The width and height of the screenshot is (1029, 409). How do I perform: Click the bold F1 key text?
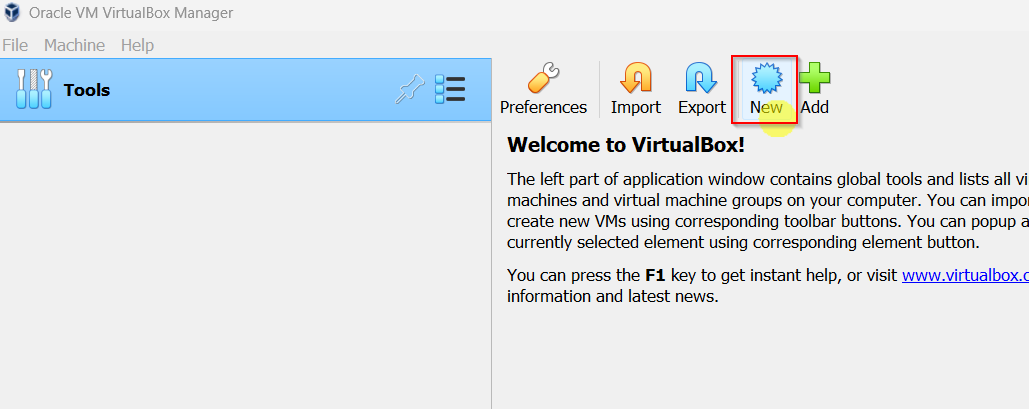(x=656, y=275)
